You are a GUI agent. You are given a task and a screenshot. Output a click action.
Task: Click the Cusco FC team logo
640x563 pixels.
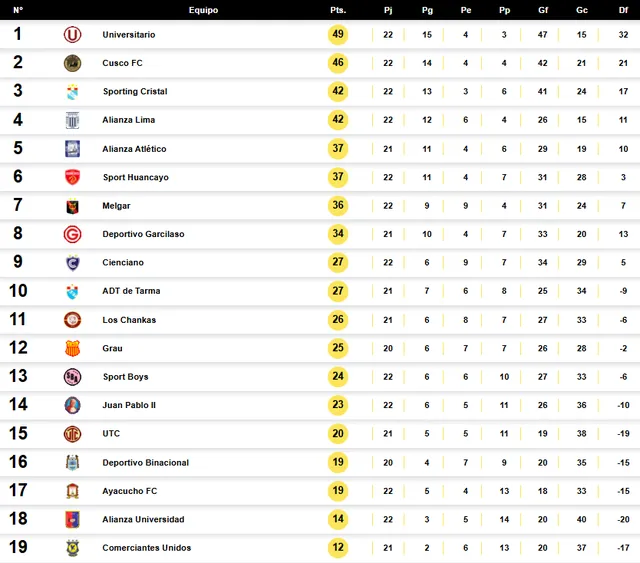pos(72,63)
